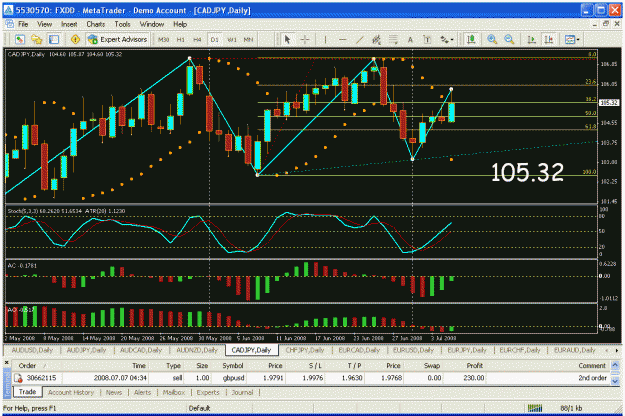Open the Profiles star-folder icon
This screenshot has width=625, height=416.
(37, 39)
